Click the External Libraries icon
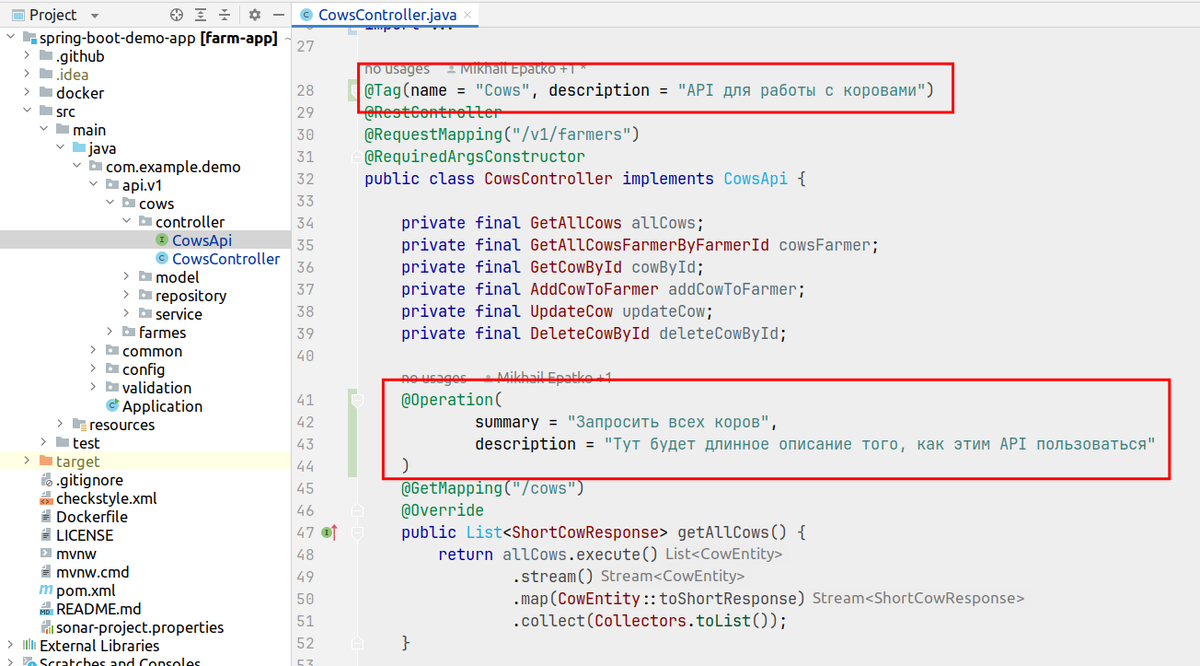Image resolution: width=1200 pixels, height=666 pixels. tap(30, 646)
